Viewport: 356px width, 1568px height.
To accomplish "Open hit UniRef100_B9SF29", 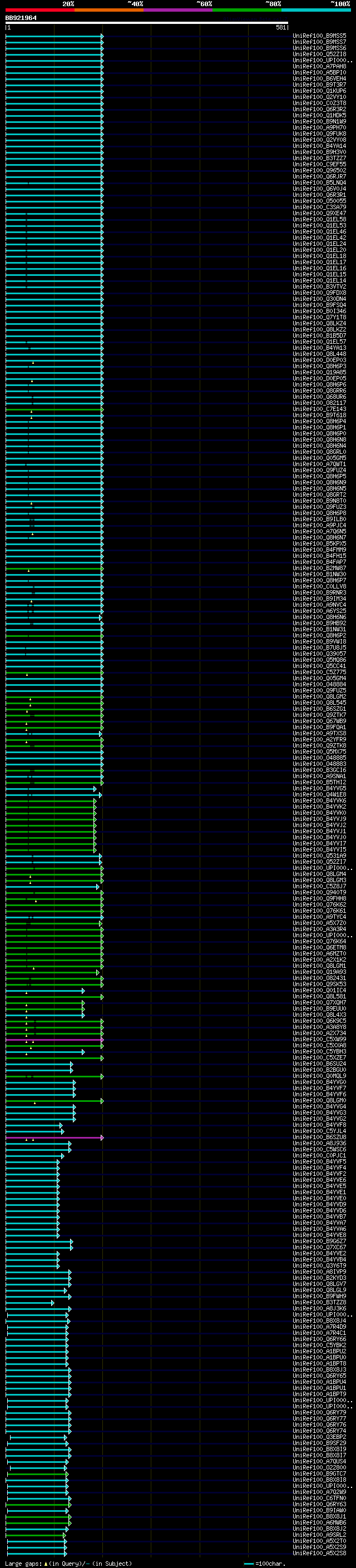I will coord(319,1443).
